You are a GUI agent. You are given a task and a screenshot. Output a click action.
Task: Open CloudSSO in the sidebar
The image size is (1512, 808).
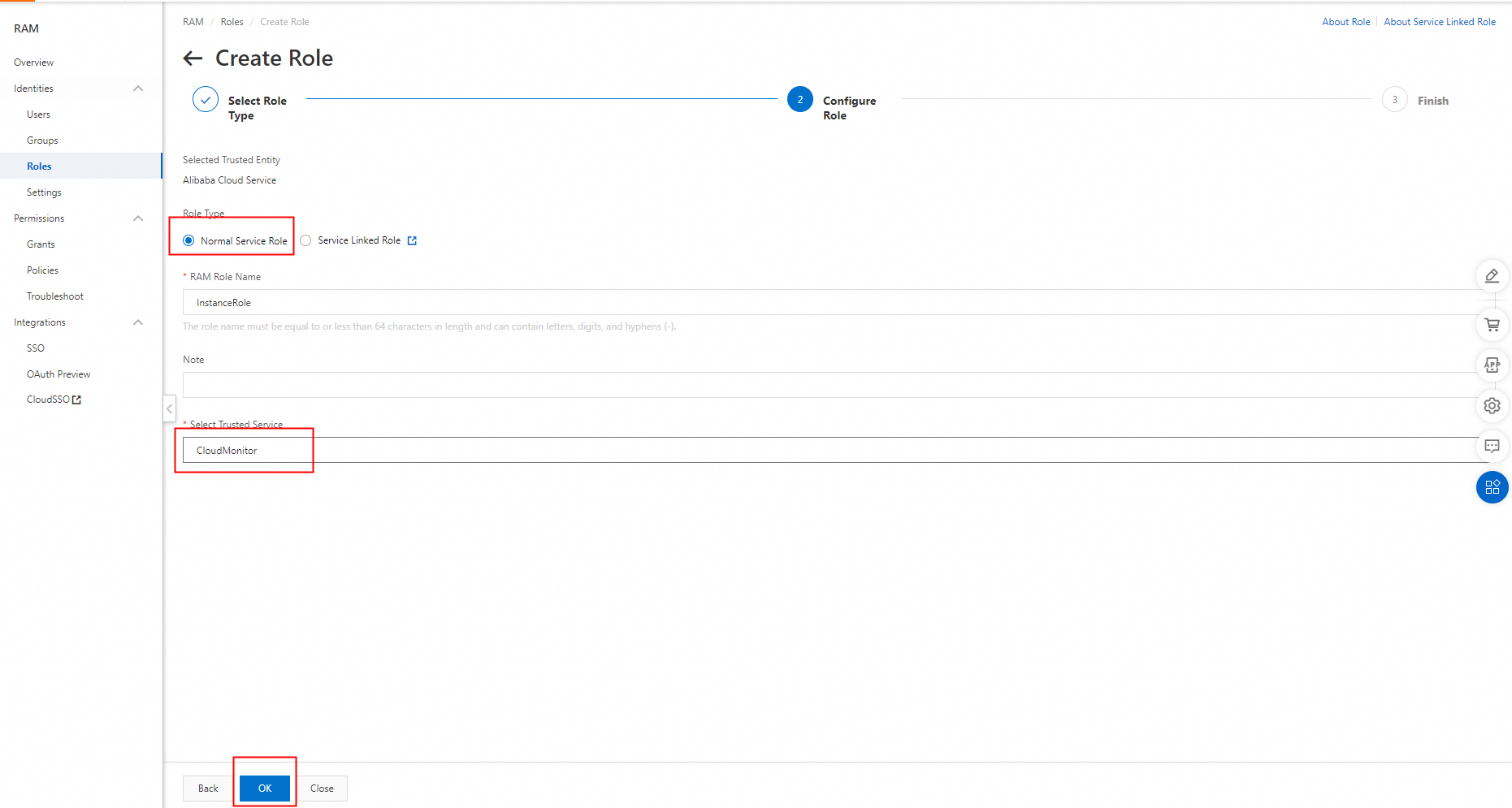[48, 400]
